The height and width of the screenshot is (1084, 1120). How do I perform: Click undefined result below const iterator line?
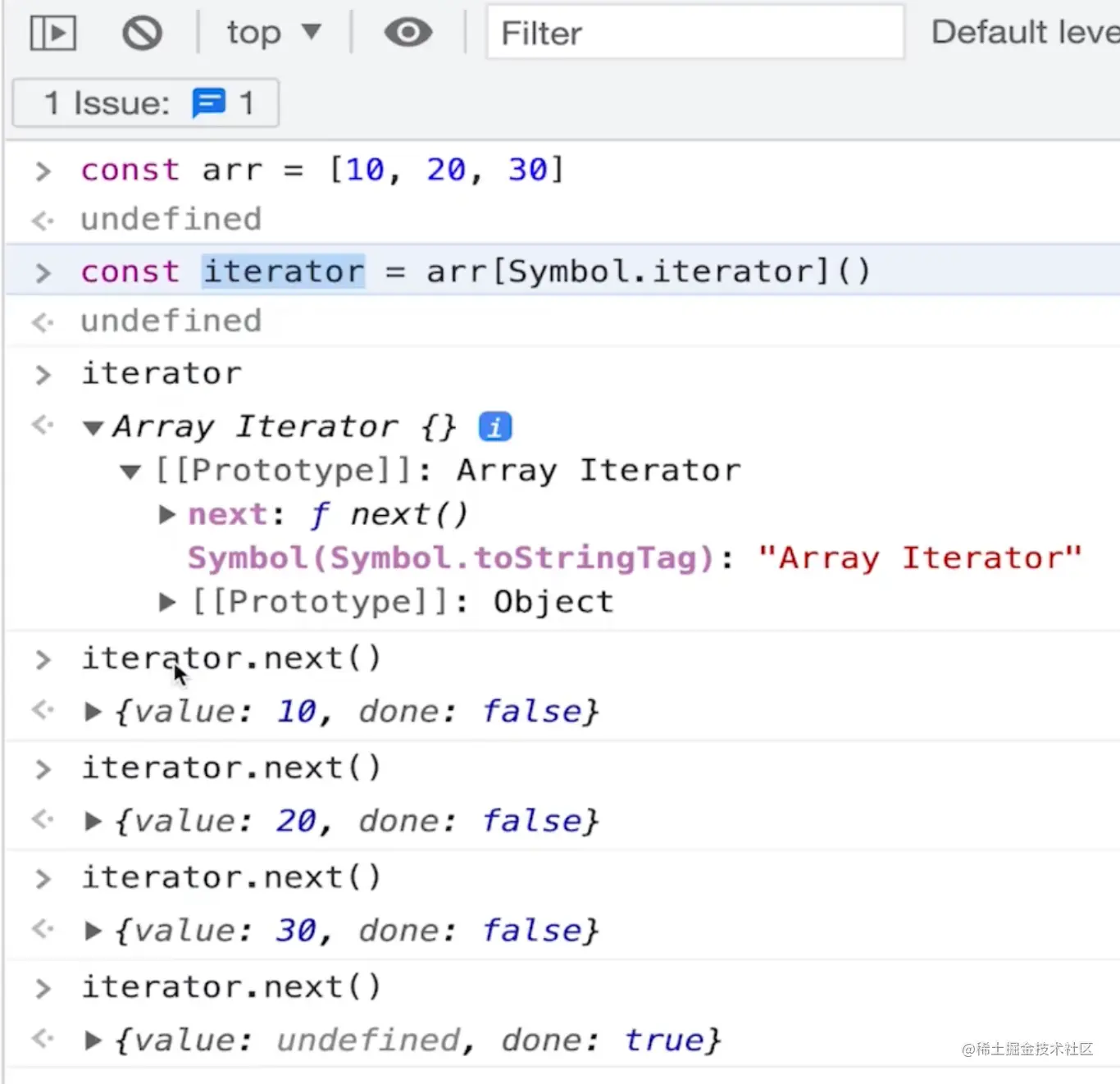(x=171, y=321)
